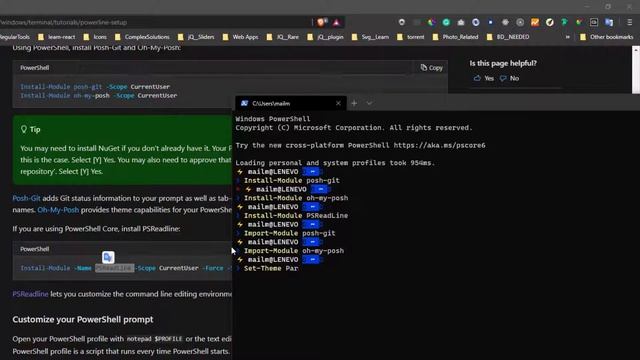Image resolution: width=640 pixels, height=360 pixels.
Task: Click the green arrow extension icon
Action: tap(564, 22)
